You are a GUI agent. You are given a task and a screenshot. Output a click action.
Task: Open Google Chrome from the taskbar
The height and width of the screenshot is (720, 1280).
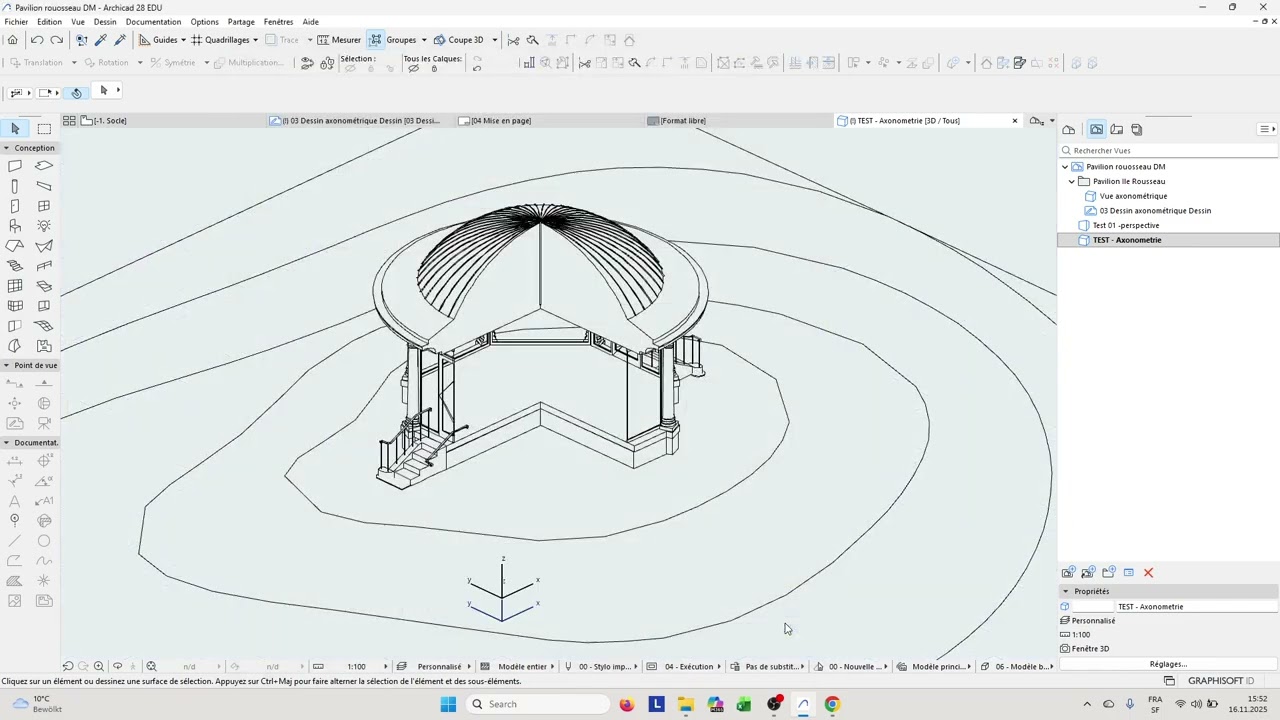click(832, 704)
